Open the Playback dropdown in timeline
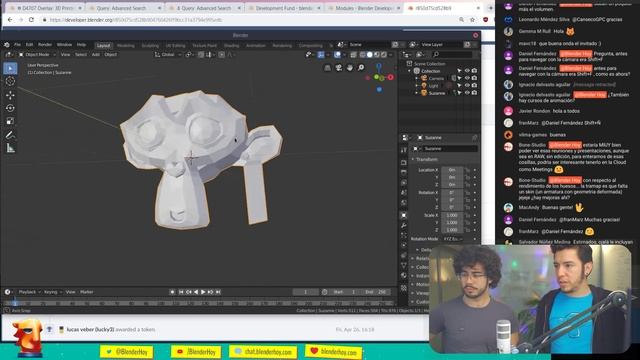 pos(29,292)
